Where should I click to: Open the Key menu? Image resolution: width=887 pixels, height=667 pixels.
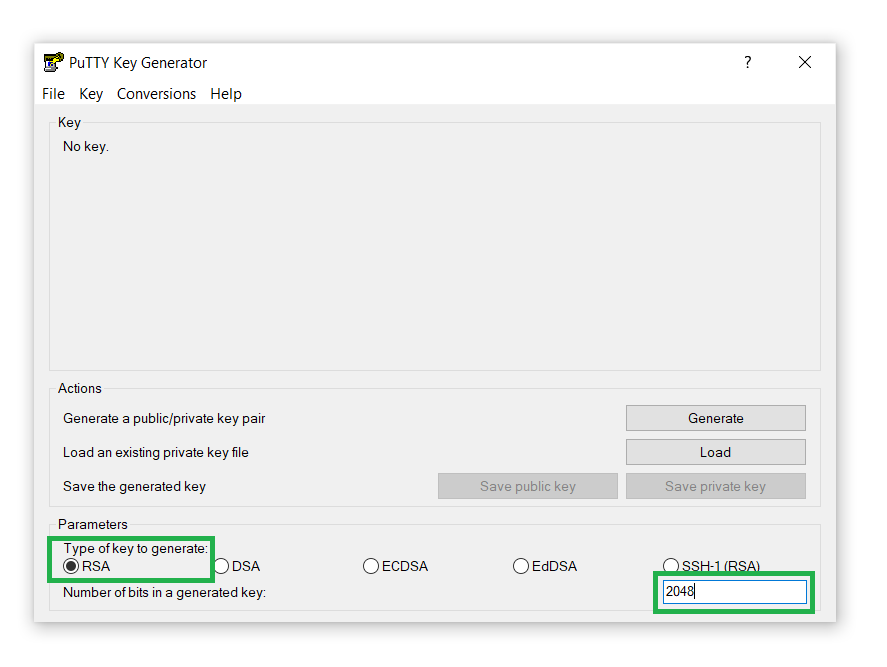[x=91, y=94]
